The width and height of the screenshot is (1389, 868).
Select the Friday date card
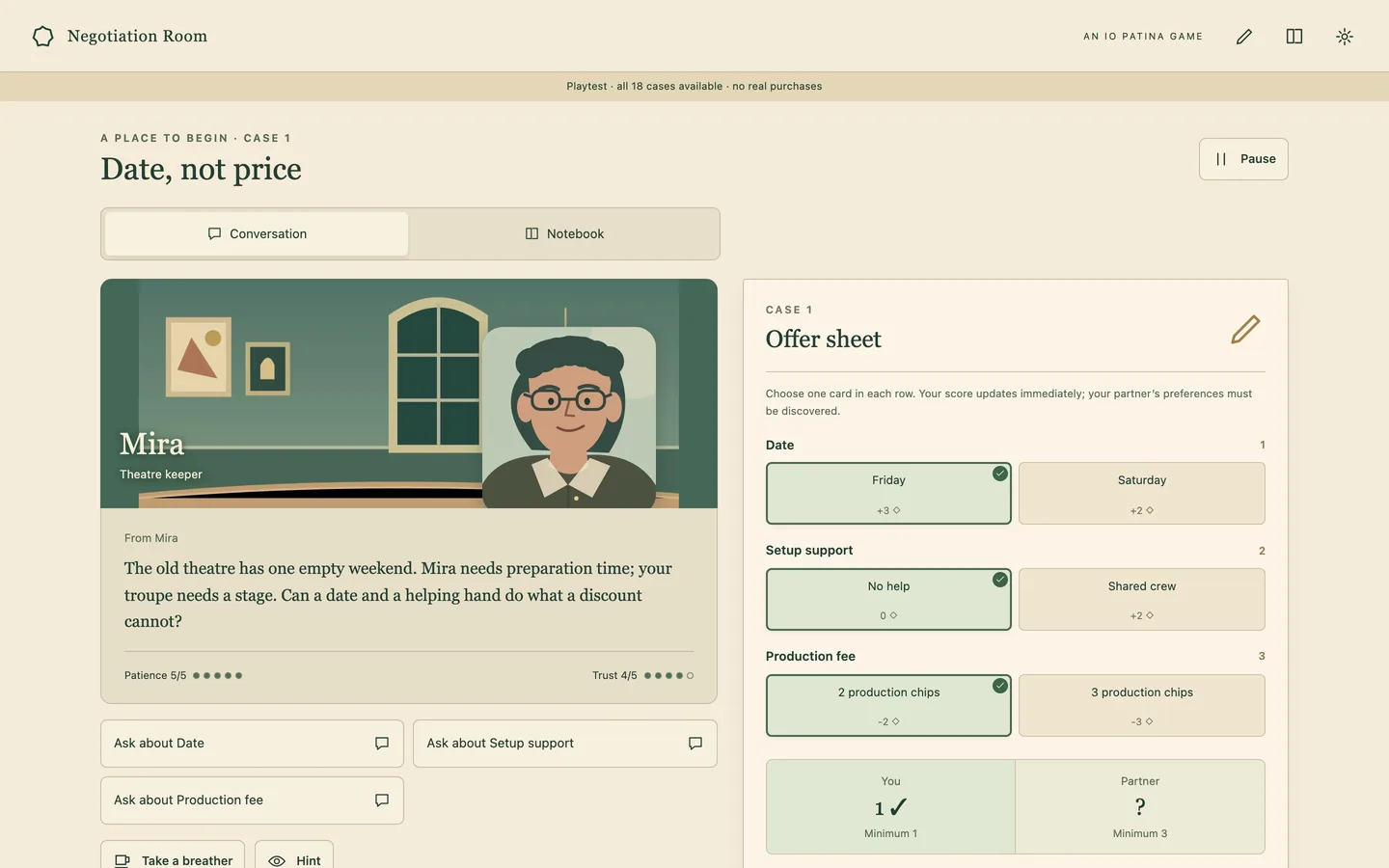pyautogui.click(x=888, y=494)
